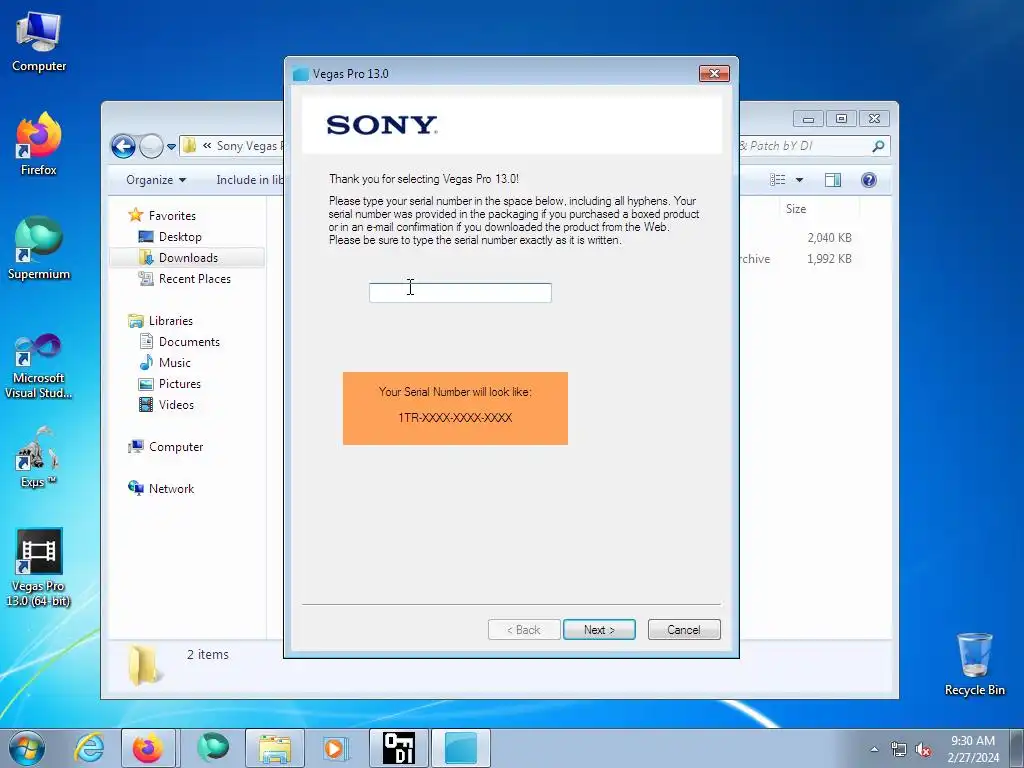Open view options dropdown arrow in Explorer

pyautogui.click(x=799, y=180)
